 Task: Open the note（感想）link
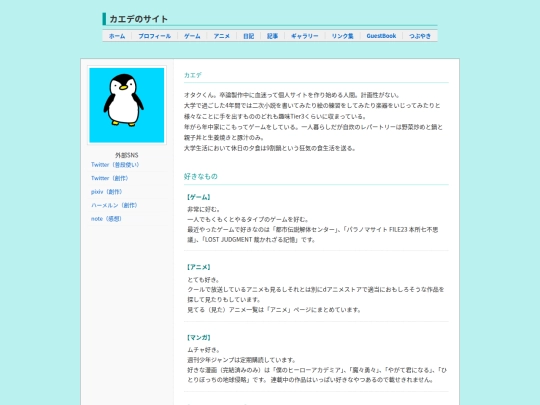click(x=106, y=219)
